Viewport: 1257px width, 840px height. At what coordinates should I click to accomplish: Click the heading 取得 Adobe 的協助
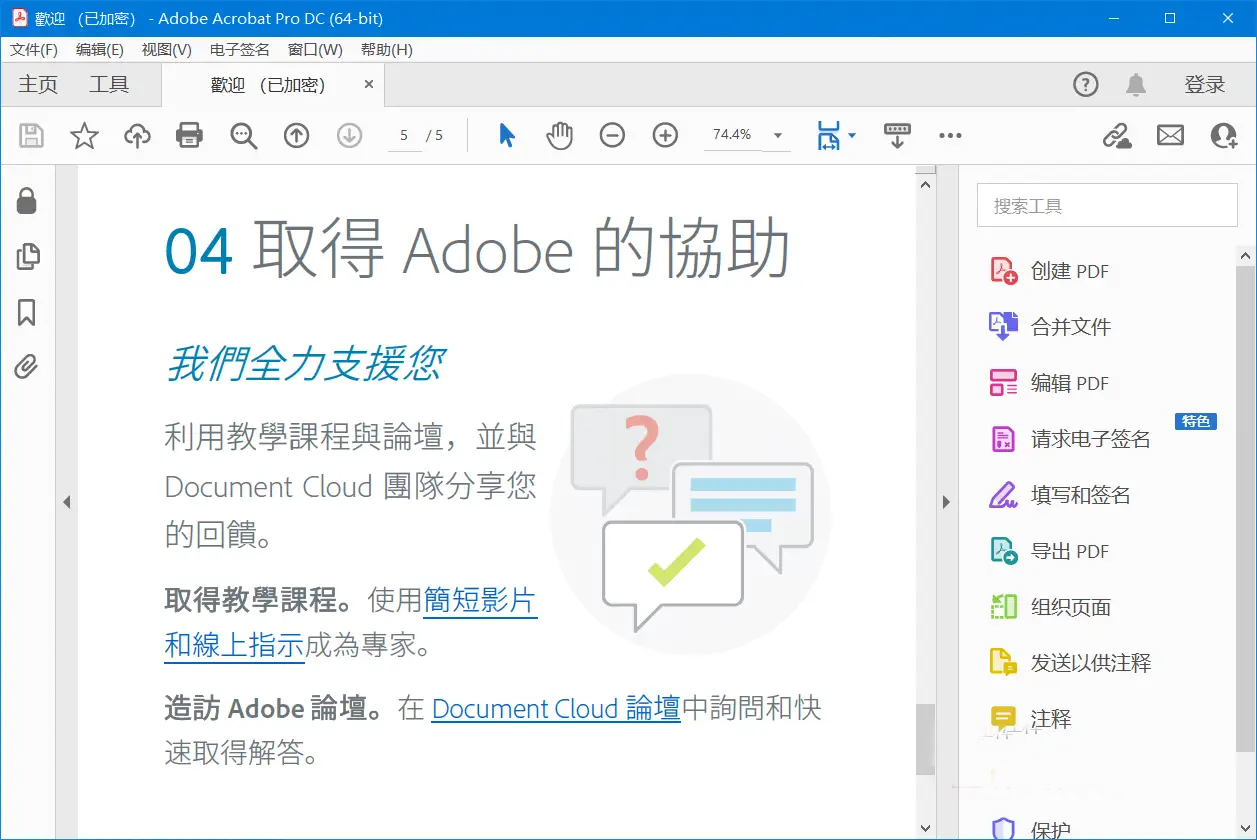tap(521, 249)
